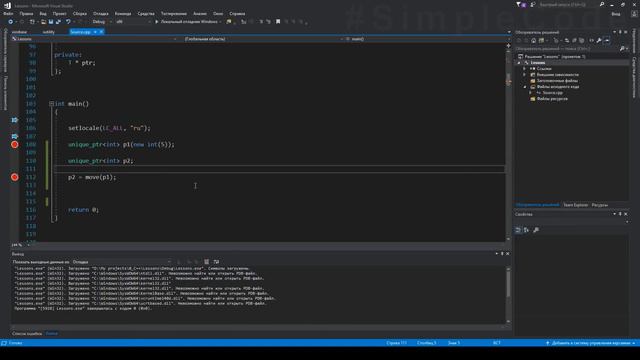Viewport: 640px width, 360px height.
Task: Toggle word wrap icon in Output panel
Action: [216, 262]
